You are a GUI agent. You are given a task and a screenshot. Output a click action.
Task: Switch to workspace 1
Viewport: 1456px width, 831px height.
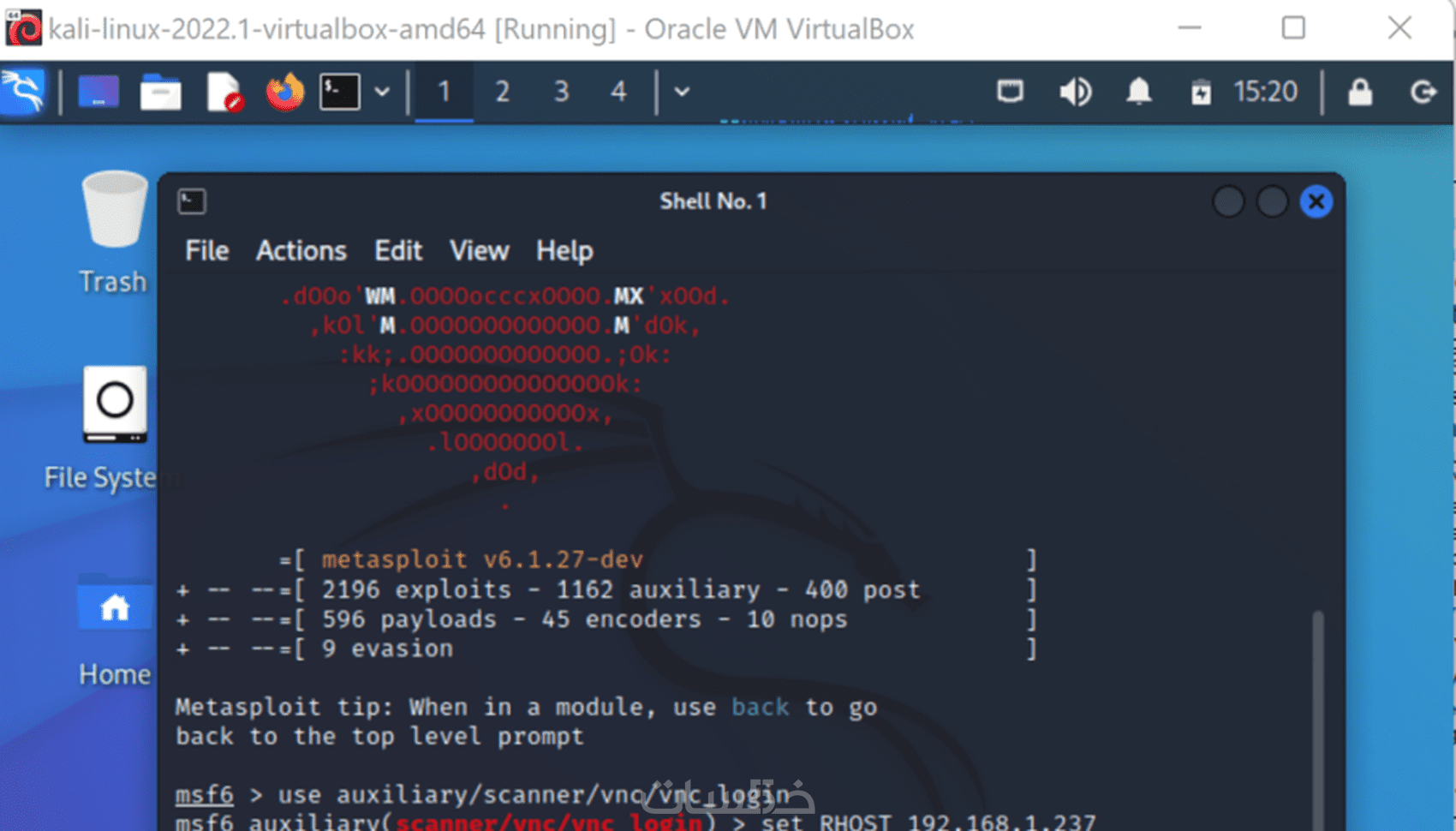pos(444,92)
